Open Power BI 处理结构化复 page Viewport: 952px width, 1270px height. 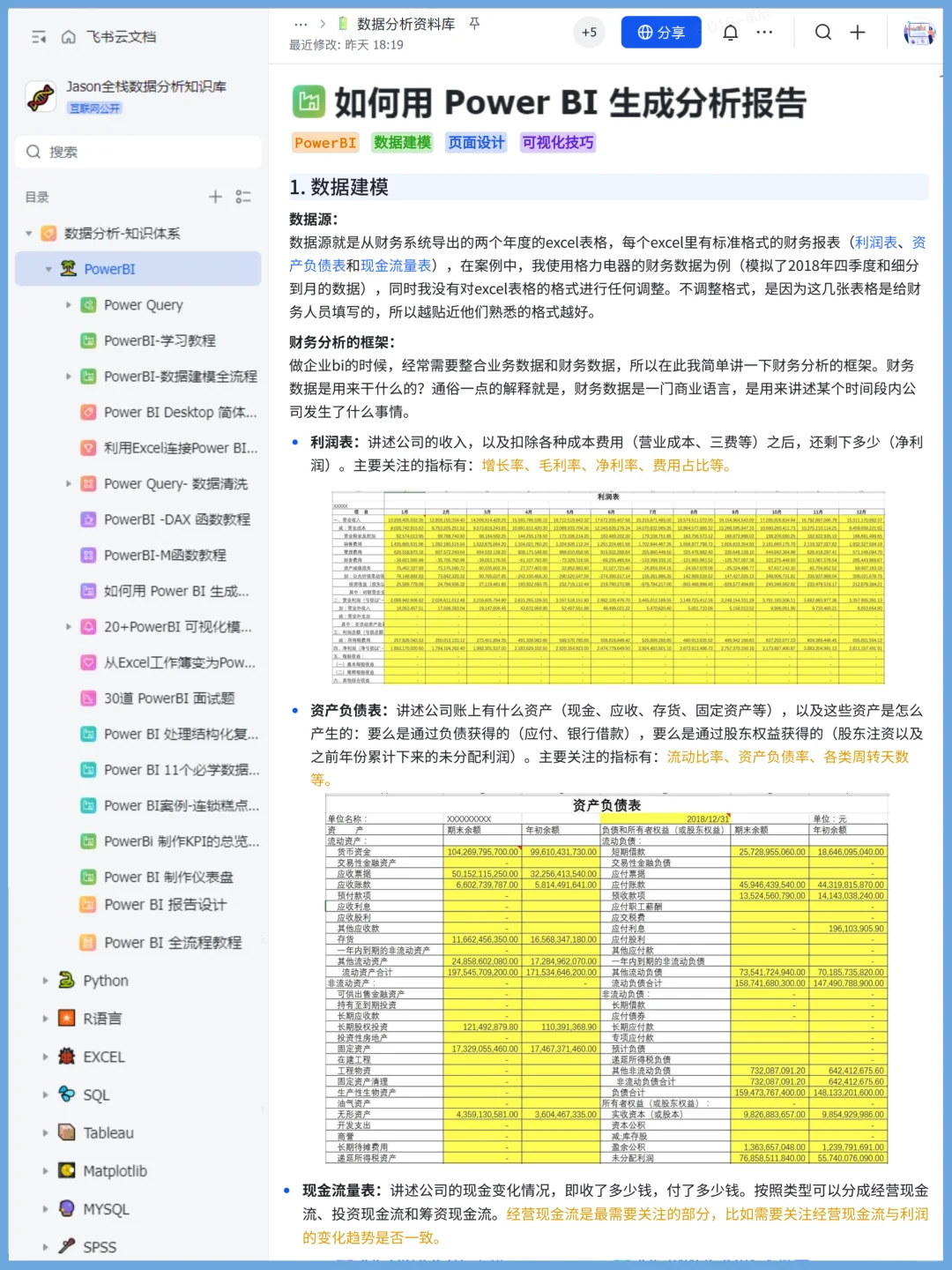[x=182, y=734]
